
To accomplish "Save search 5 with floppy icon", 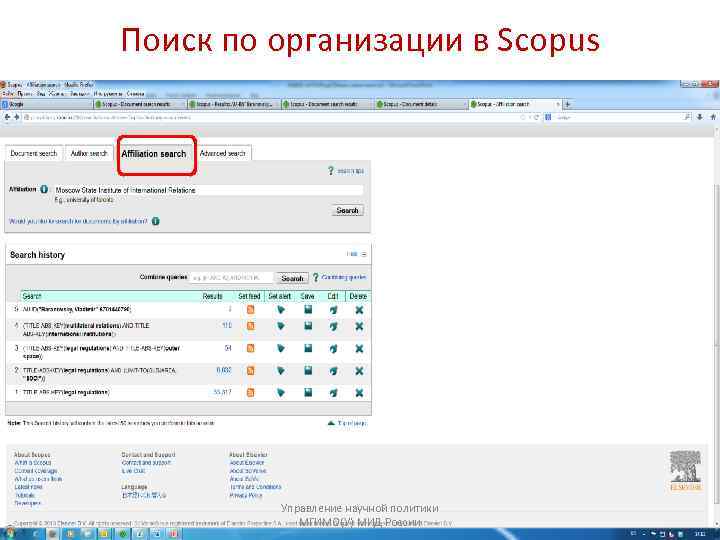I will coord(308,310).
